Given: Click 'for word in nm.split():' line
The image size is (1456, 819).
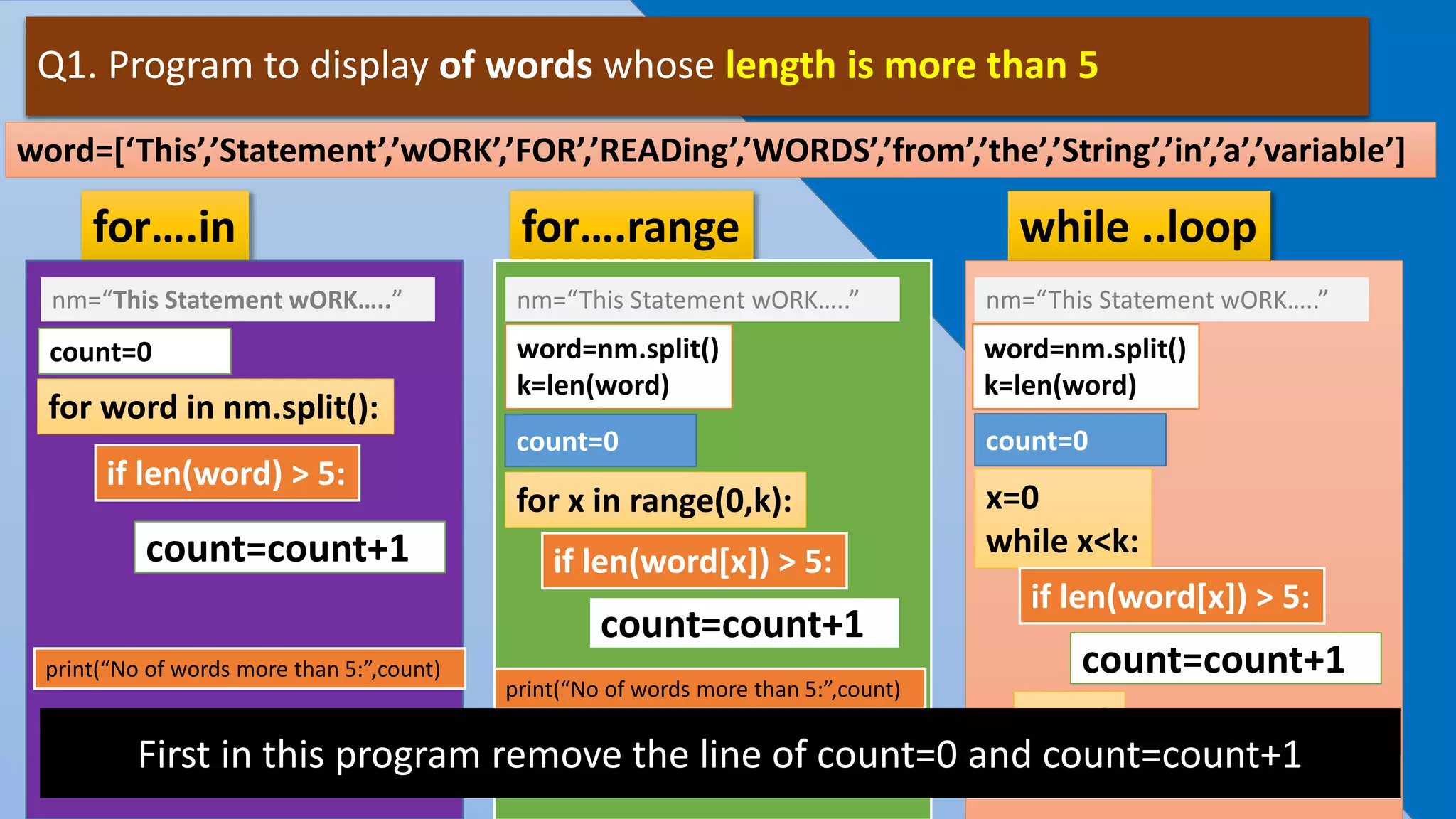Looking at the screenshot, I should coord(215,407).
